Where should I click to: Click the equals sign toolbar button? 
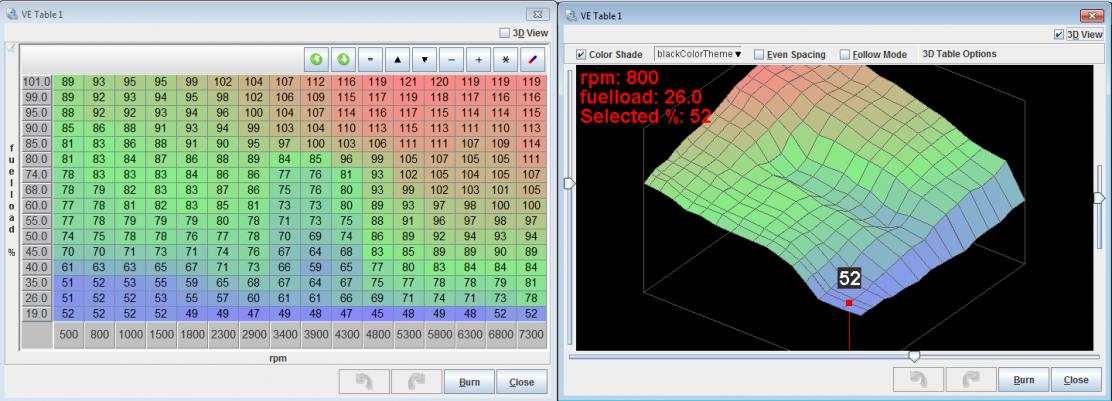(370, 59)
